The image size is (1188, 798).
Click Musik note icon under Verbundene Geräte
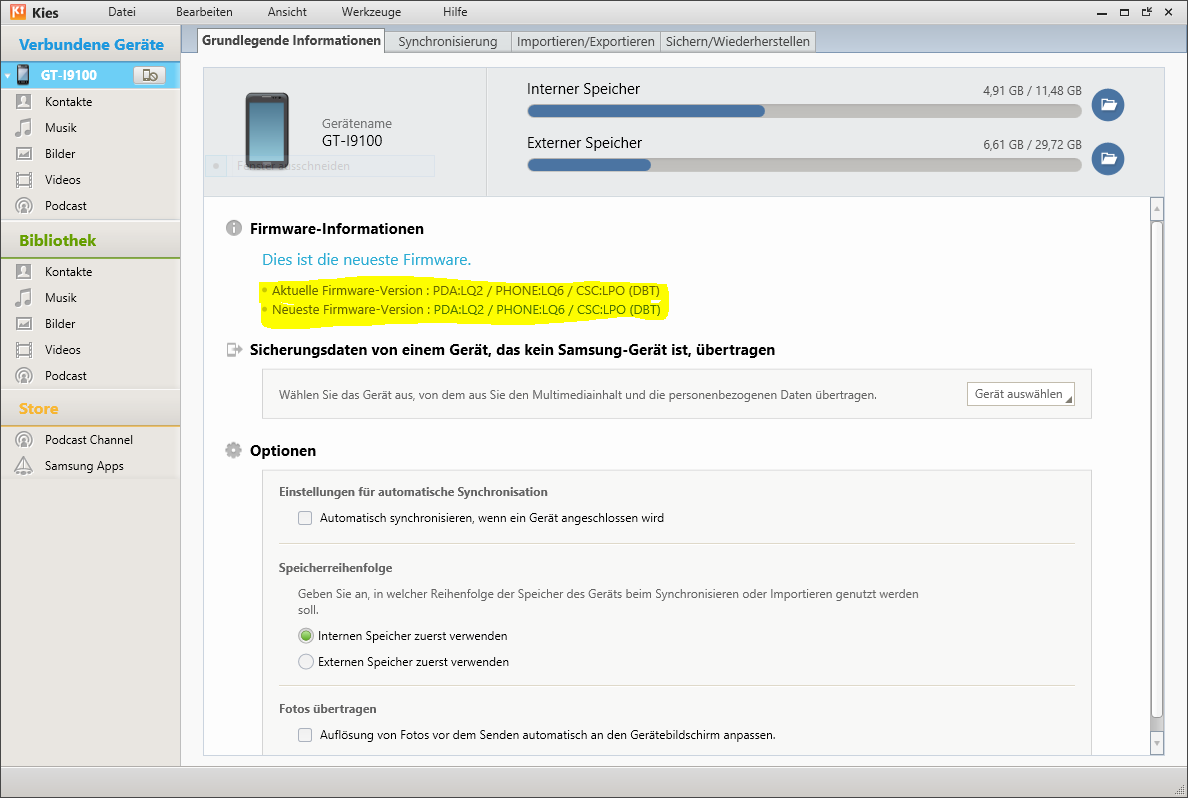pos(24,127)
